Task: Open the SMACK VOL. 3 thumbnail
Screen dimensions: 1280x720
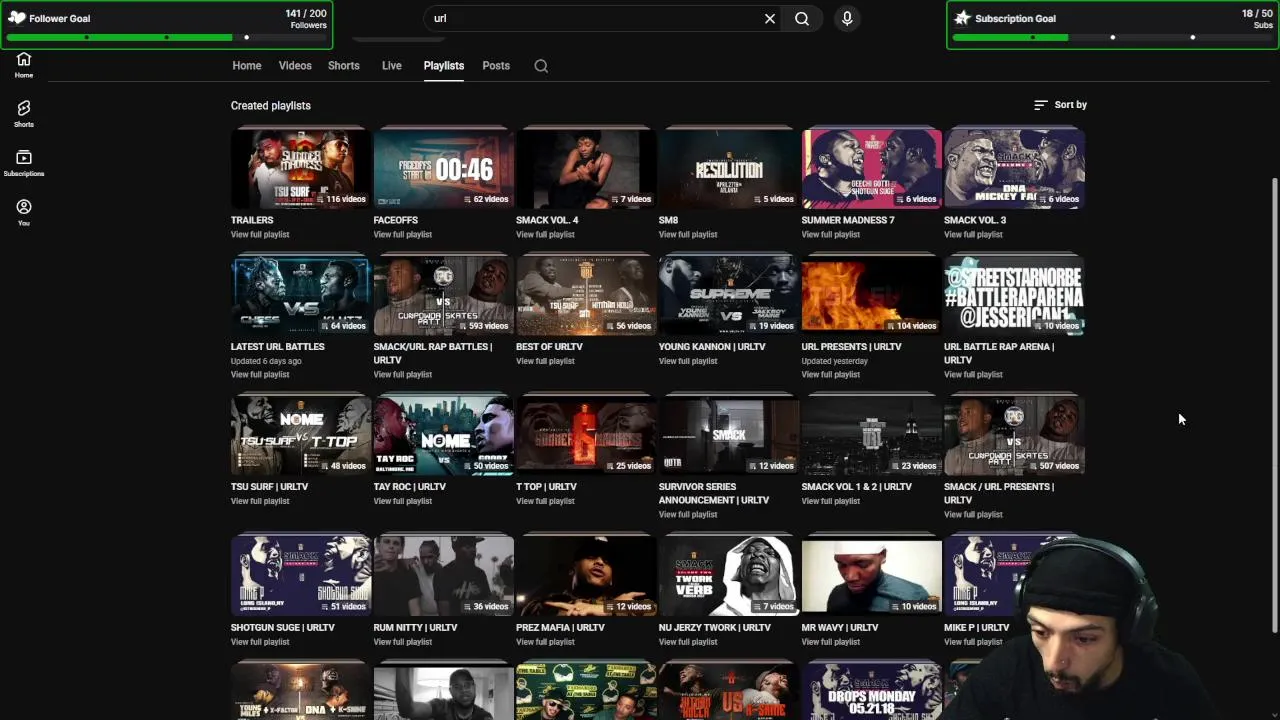Action: (1014, 168)
